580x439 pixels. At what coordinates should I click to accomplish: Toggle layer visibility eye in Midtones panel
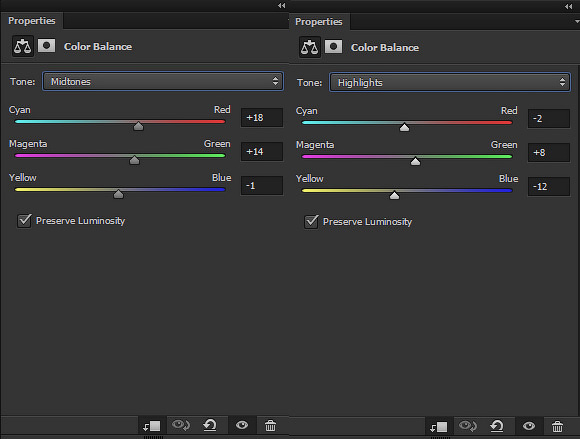(x=242, y=425)
